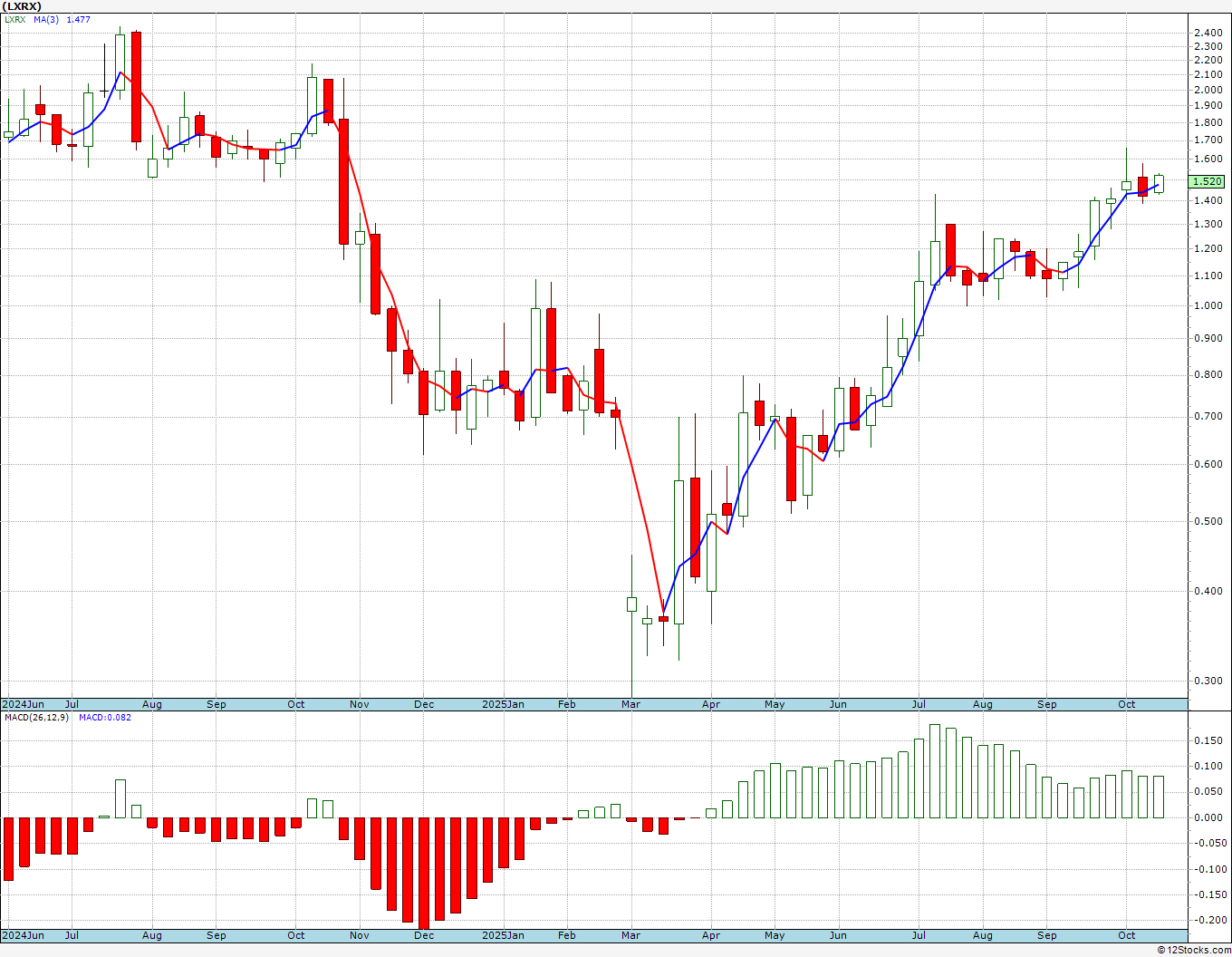This screenshot has width=1232, height=957.
Task: Select Nov on the price chart date axis
Action: pos(360,704)
